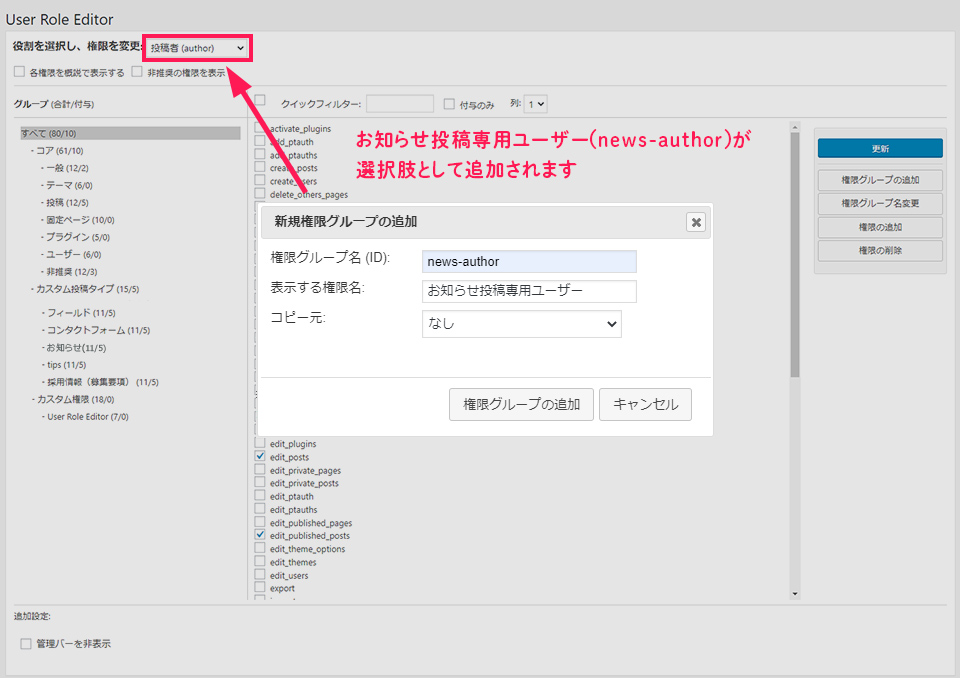Click 権限グループ名変更 in the right sidebar
Image resolution: width=960 pixels, height=678 pixels.
click(x=880, y=204)
